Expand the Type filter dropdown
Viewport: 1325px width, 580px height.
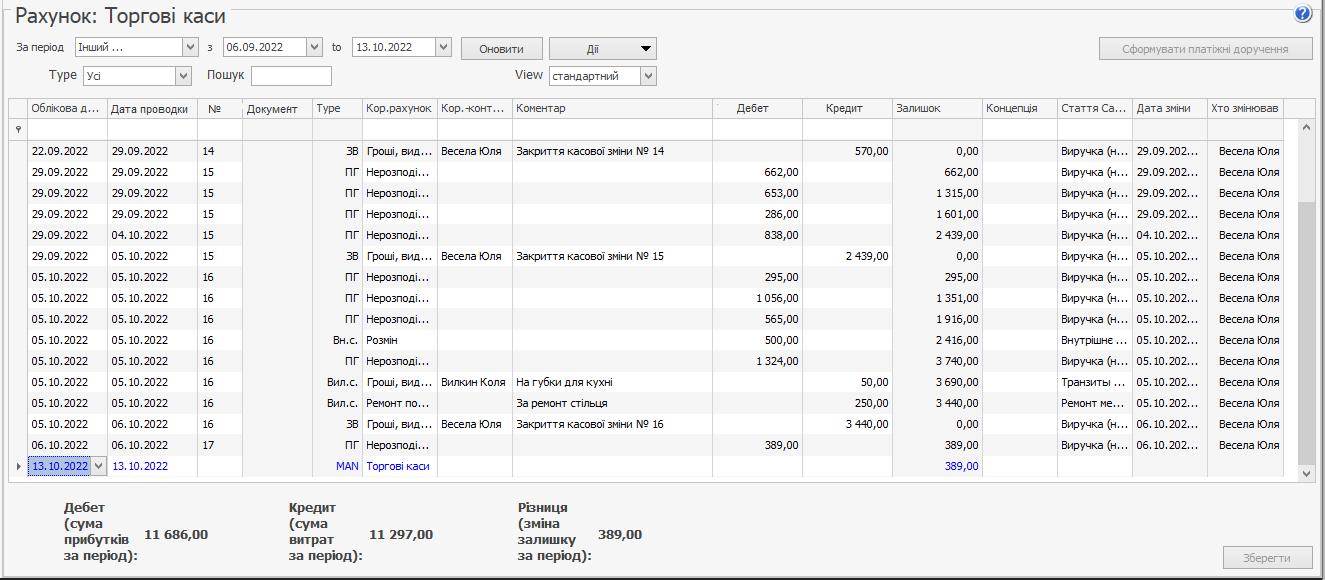(x=183, y=76)
